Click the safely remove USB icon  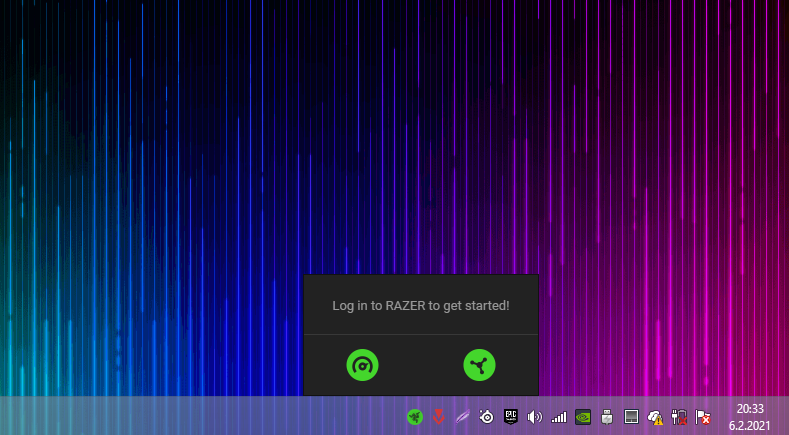click(x=607, y=417)
